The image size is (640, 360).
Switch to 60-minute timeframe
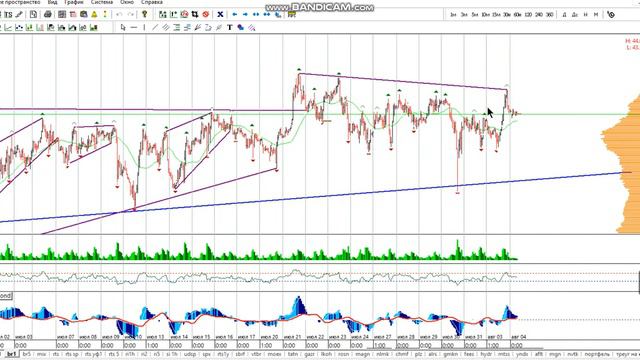[518, 15]
